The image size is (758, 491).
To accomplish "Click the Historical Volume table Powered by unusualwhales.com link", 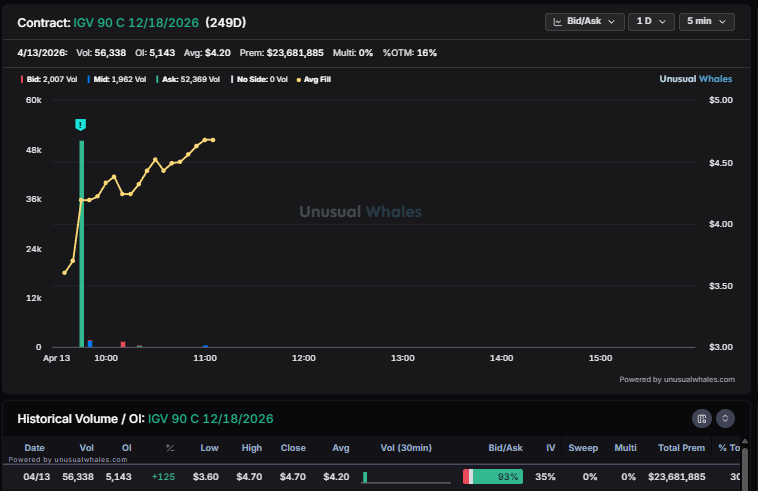I will click(x=68, y=460).
